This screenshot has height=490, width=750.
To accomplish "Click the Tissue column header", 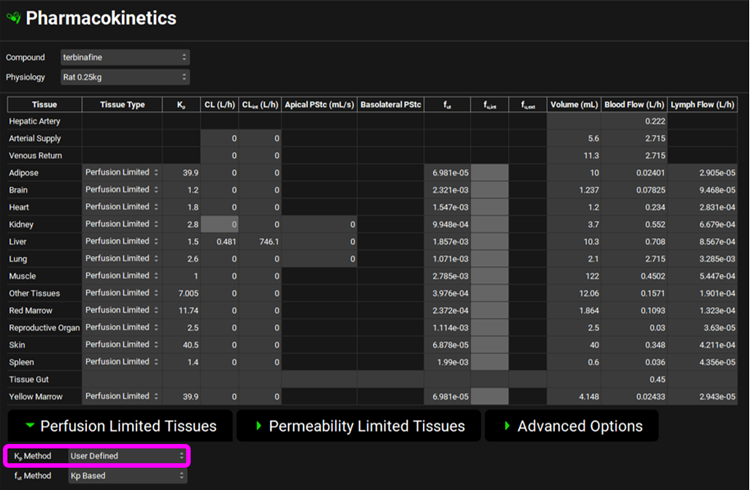I will click(x=44, y=104).
